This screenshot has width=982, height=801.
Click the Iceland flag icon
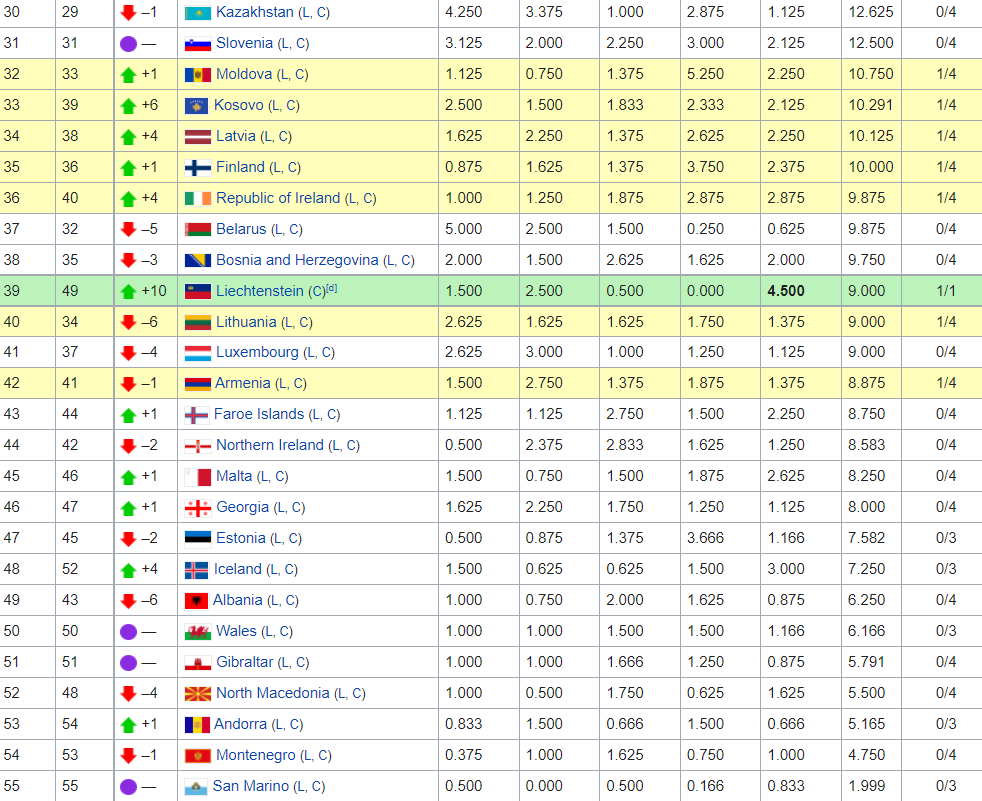[x=196, y=570]
